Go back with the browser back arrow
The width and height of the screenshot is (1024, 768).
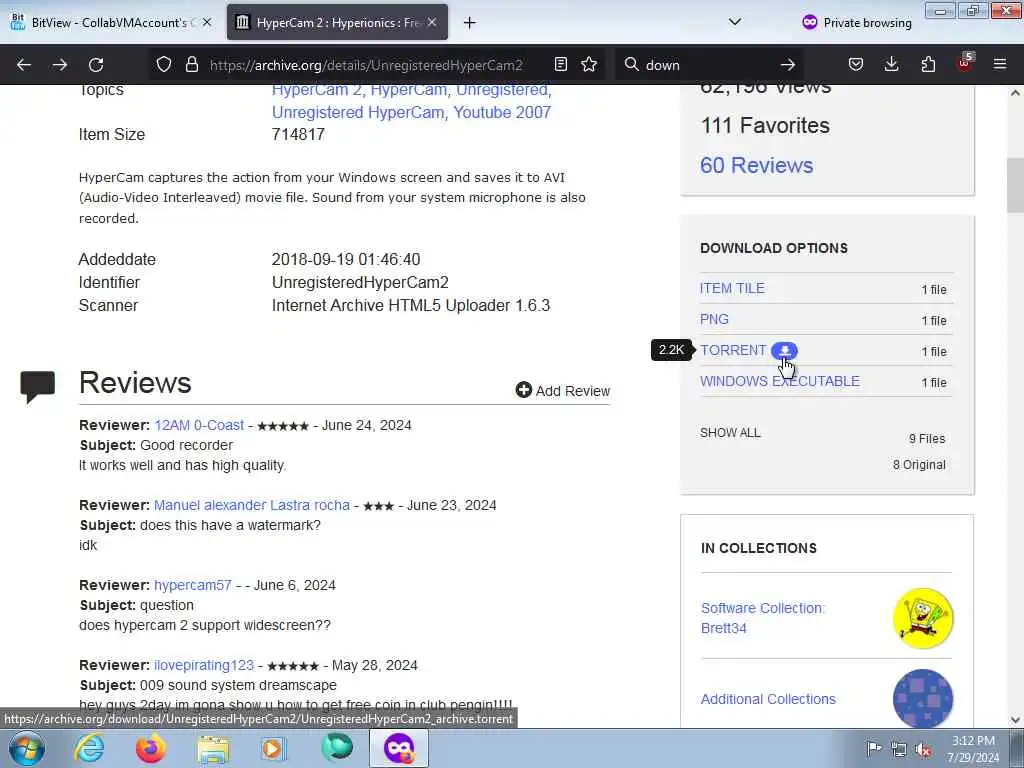(24, 65)
